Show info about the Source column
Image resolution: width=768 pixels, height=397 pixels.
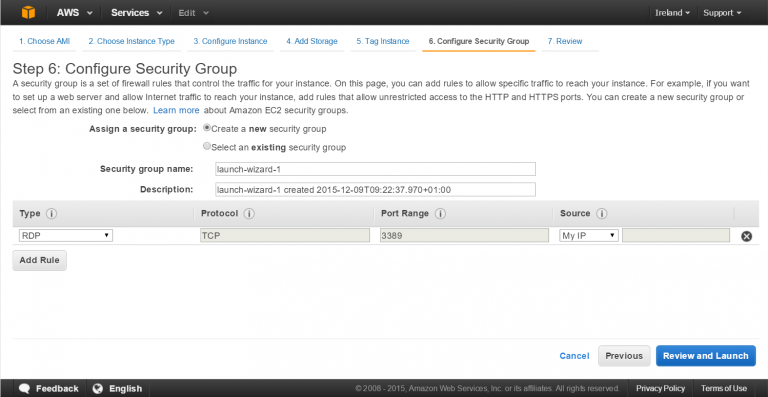(x=601, y=214)
